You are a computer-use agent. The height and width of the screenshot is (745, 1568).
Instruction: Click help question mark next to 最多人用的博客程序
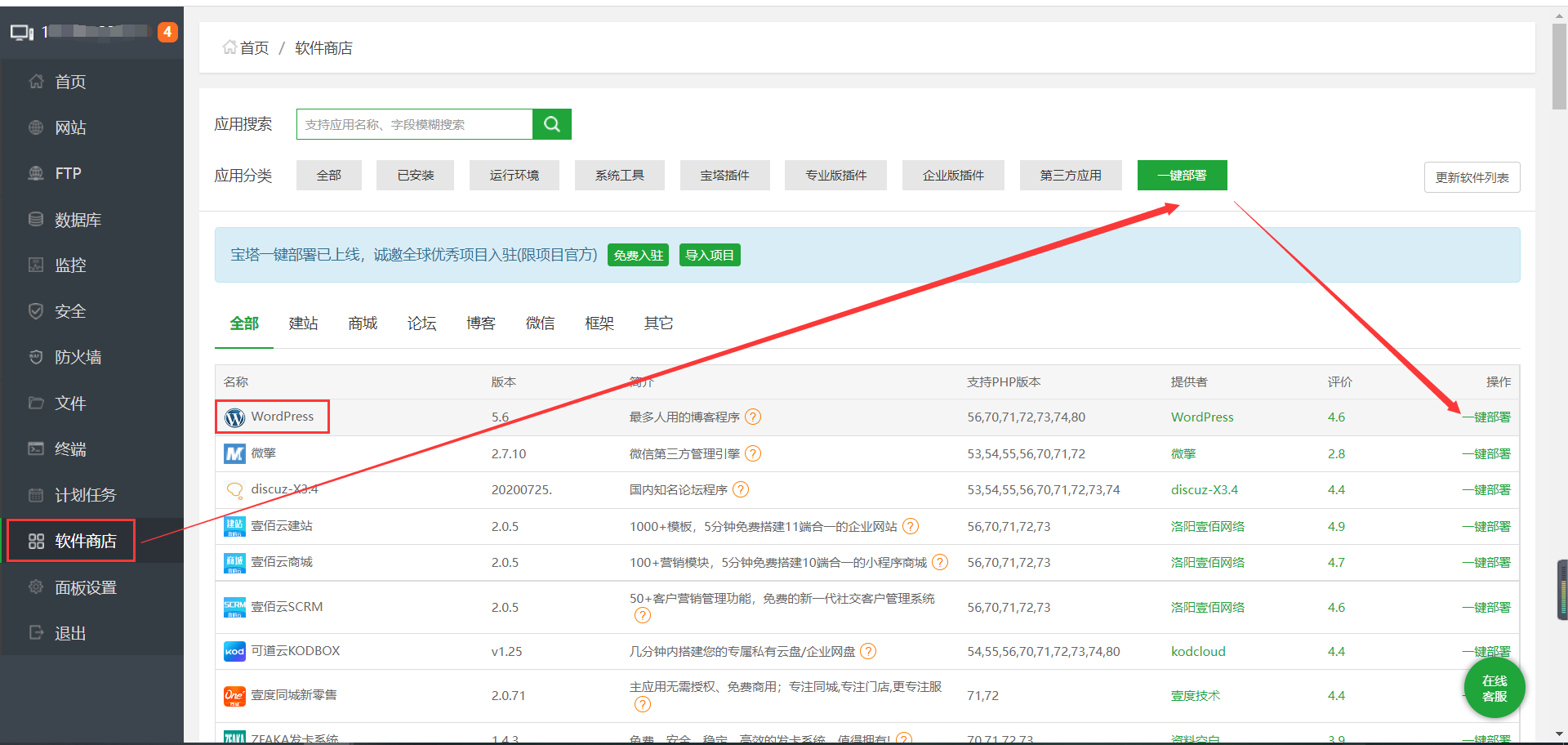point(753,417)
